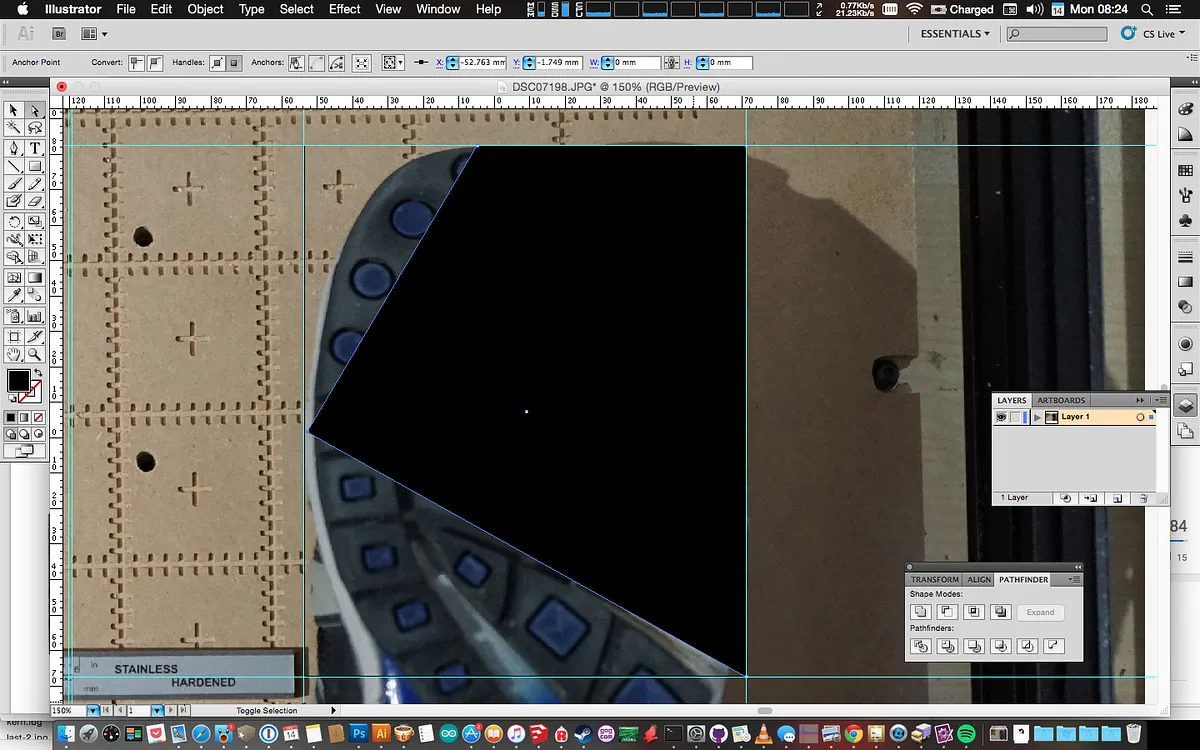The width and height of the screenshot is (1200, 750).
Task: Switch to the ARTBOARDS tab
Action: tap(1061, 400)
